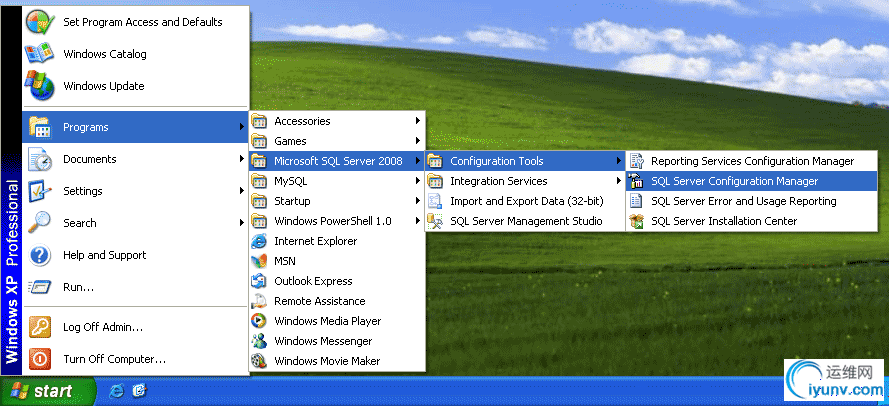889x406 pixels.
Task: Click the Windows PowerShell 1.0 folder icon
Action: point(259,221)
